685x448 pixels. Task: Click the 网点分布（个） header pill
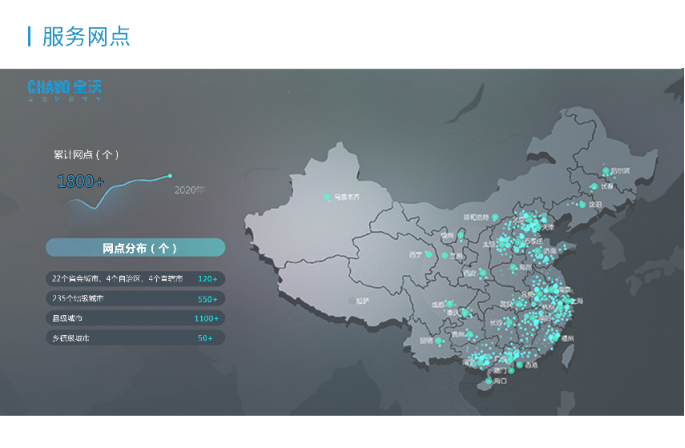point(135,248)
